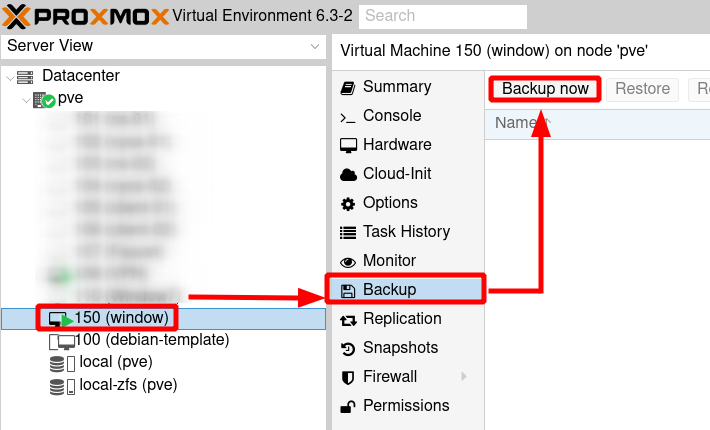
Task: Click the local (pve) storage icon
Action: point(62,363)
